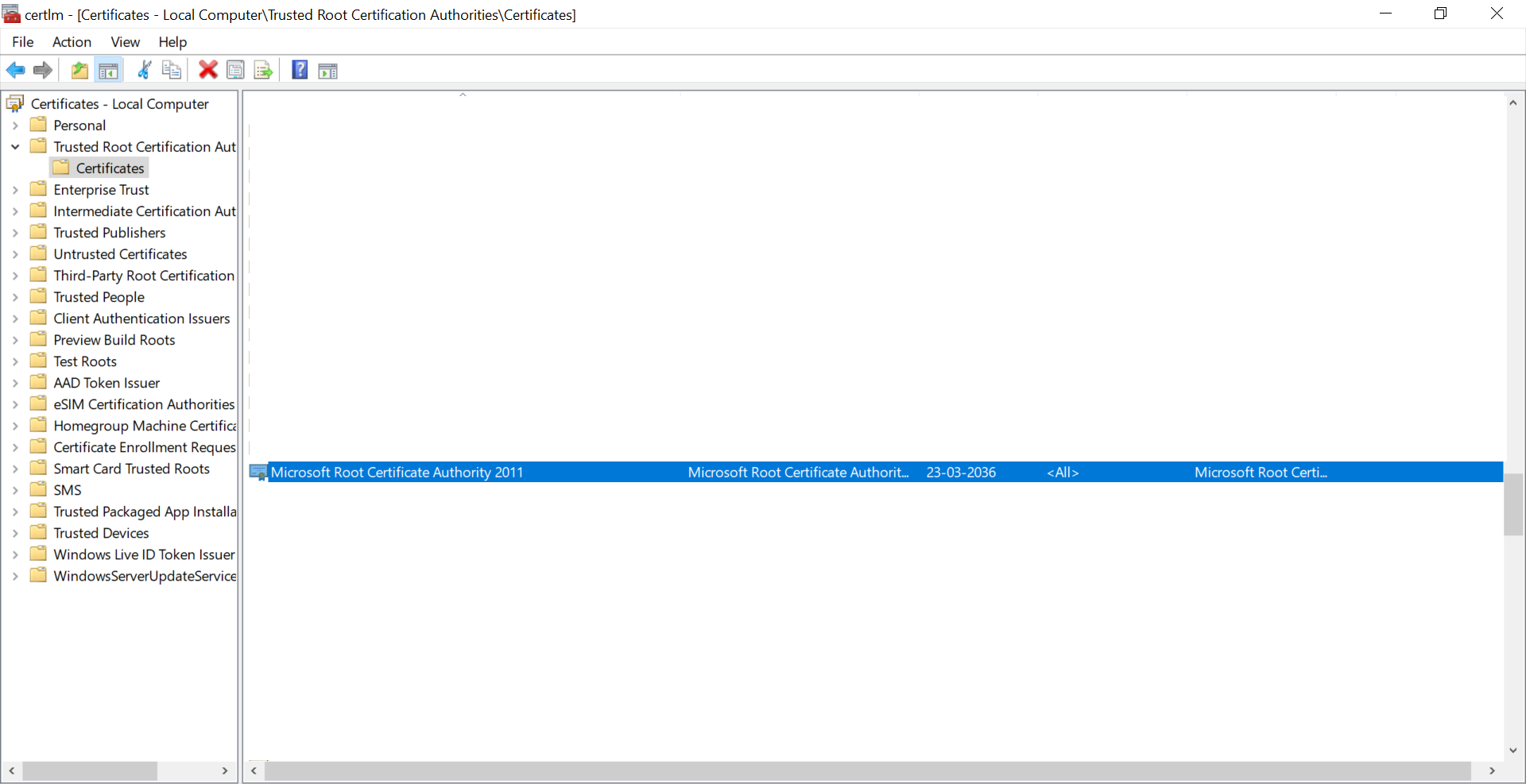Select Preview Build Roots in tree
This screenshot has width=1526, height=784.
tap(114, 340)
